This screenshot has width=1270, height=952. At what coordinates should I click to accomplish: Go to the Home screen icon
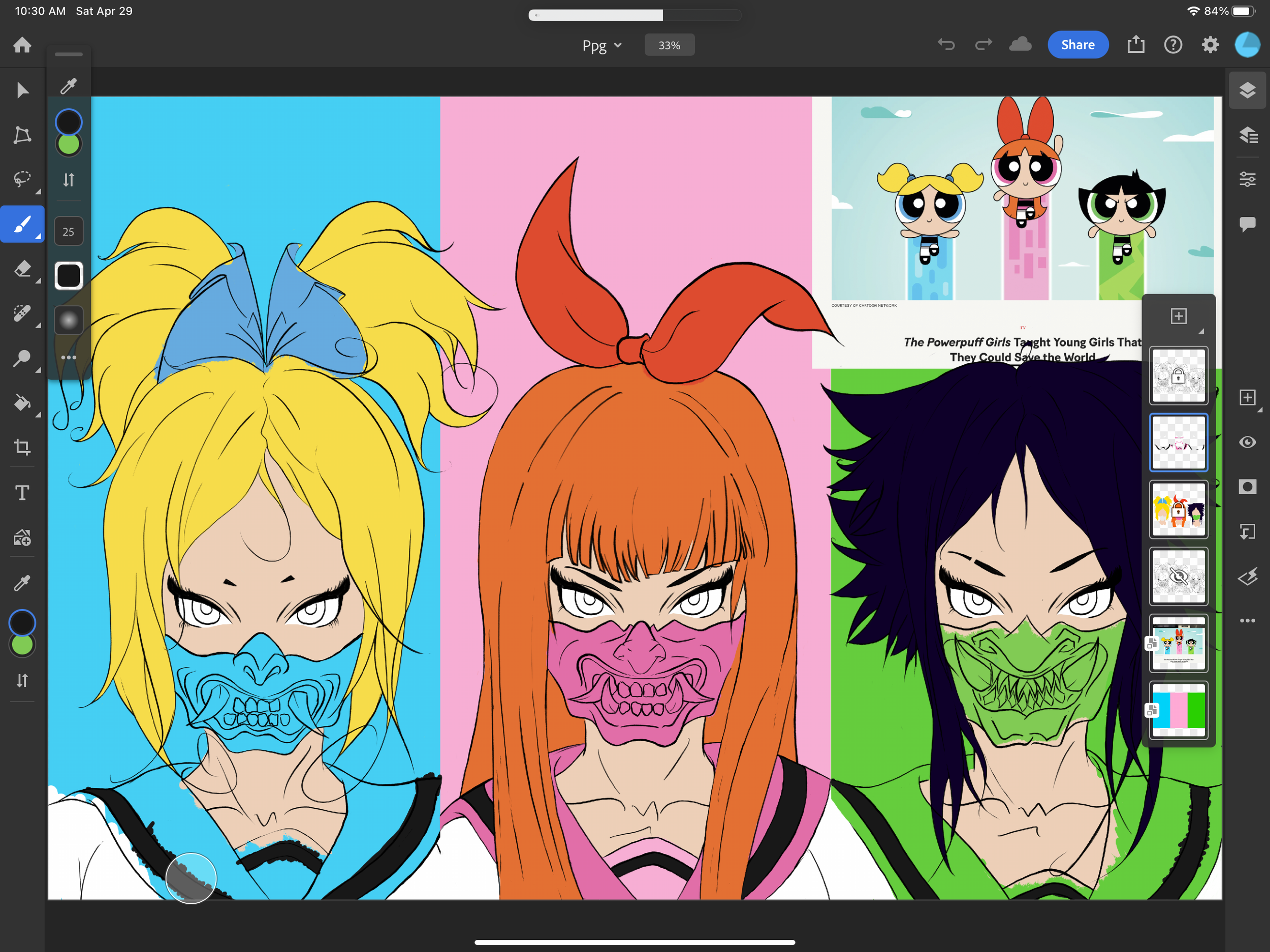(22, 45)
